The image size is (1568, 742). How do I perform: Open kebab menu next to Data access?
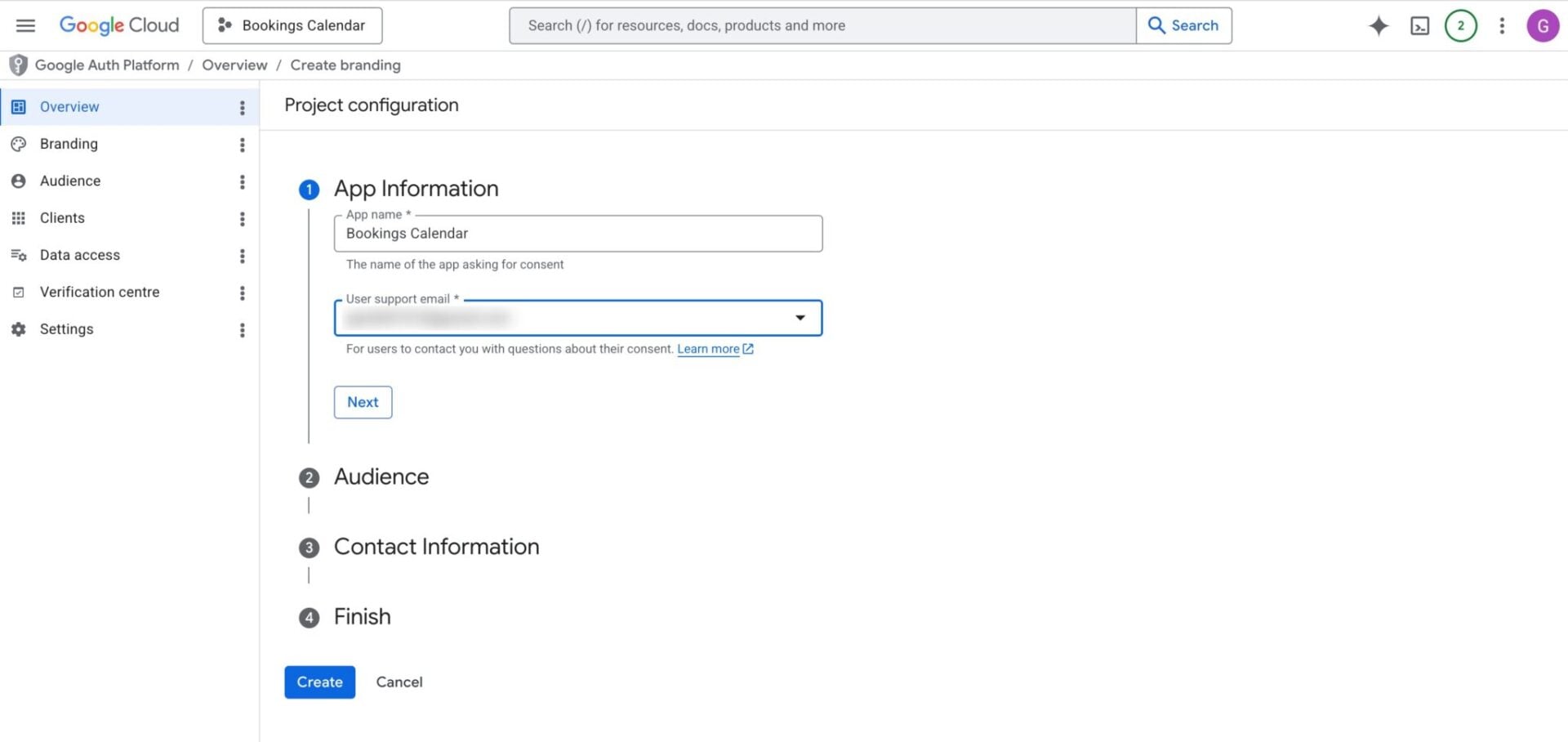(x=242, y=256)
